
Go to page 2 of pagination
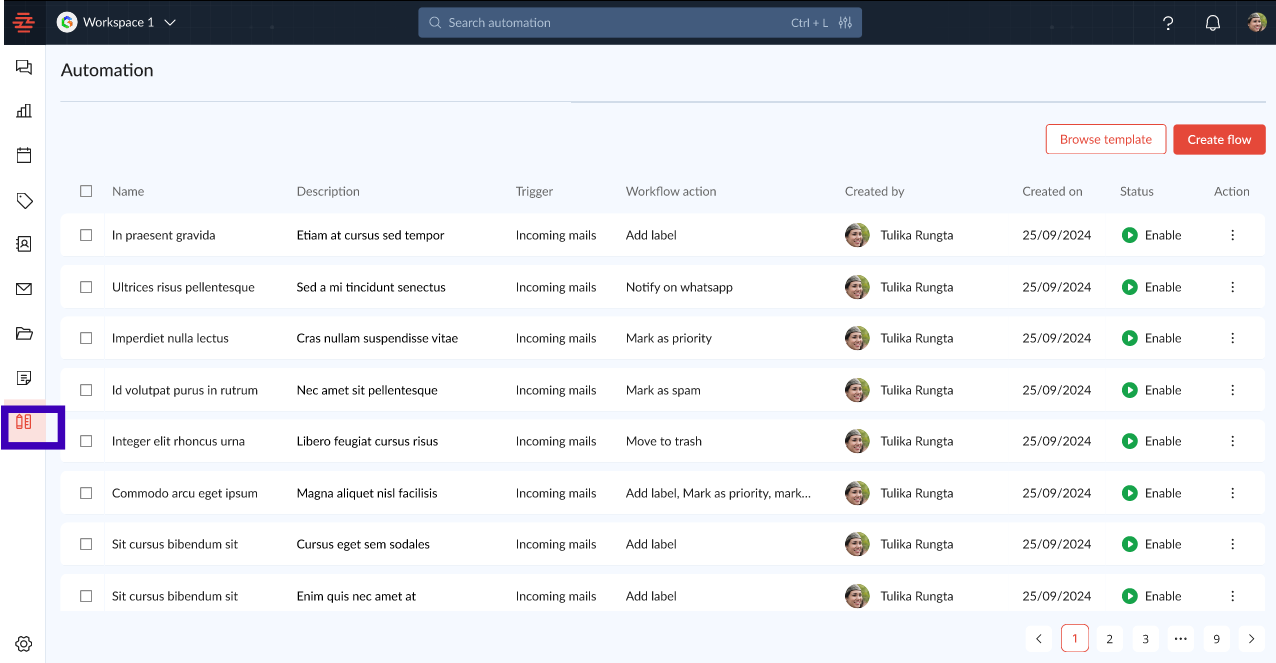pyautogui.click(x=1109, y=639)
